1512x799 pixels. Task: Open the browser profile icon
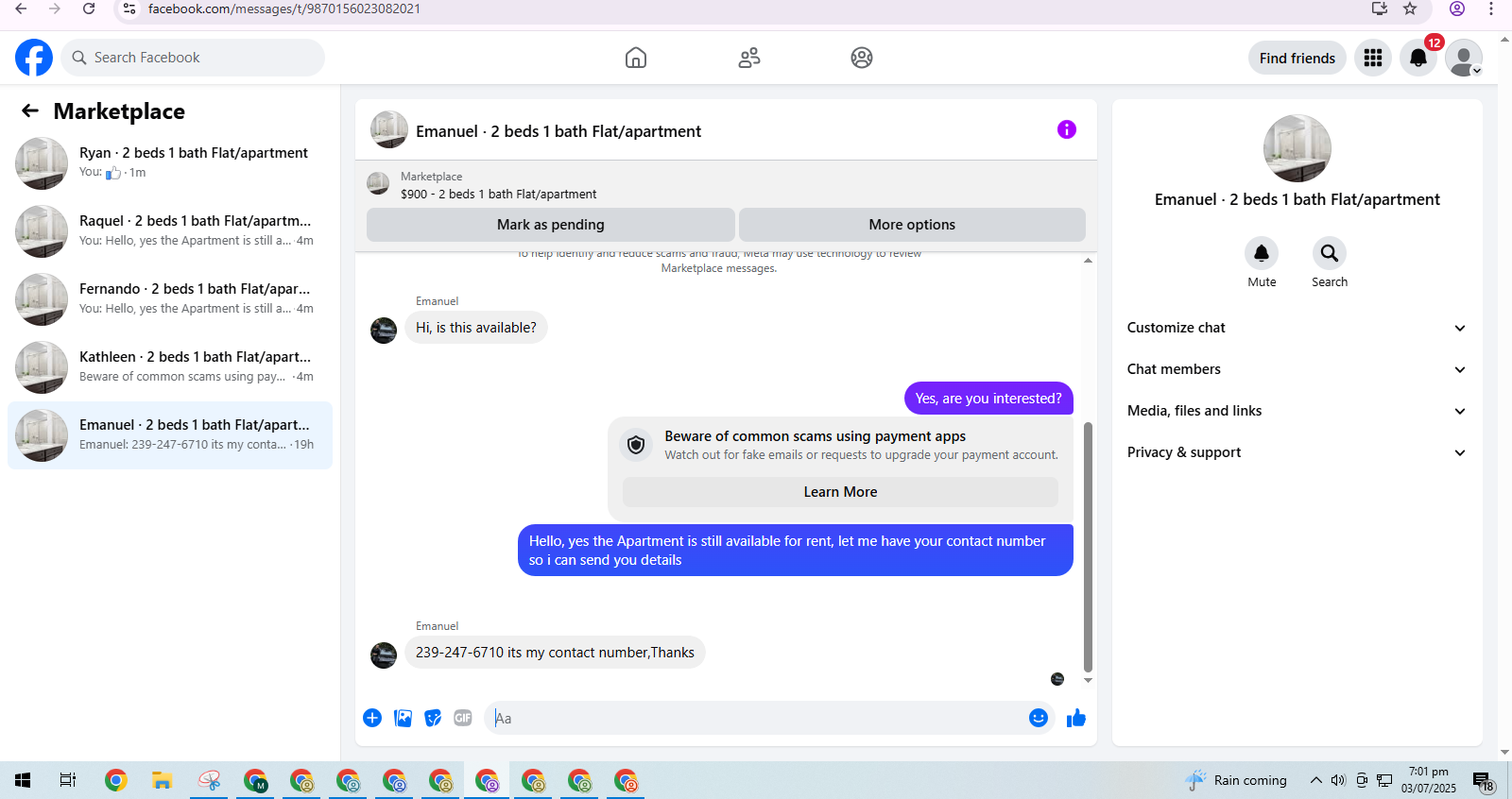(x=1457, y=8)
